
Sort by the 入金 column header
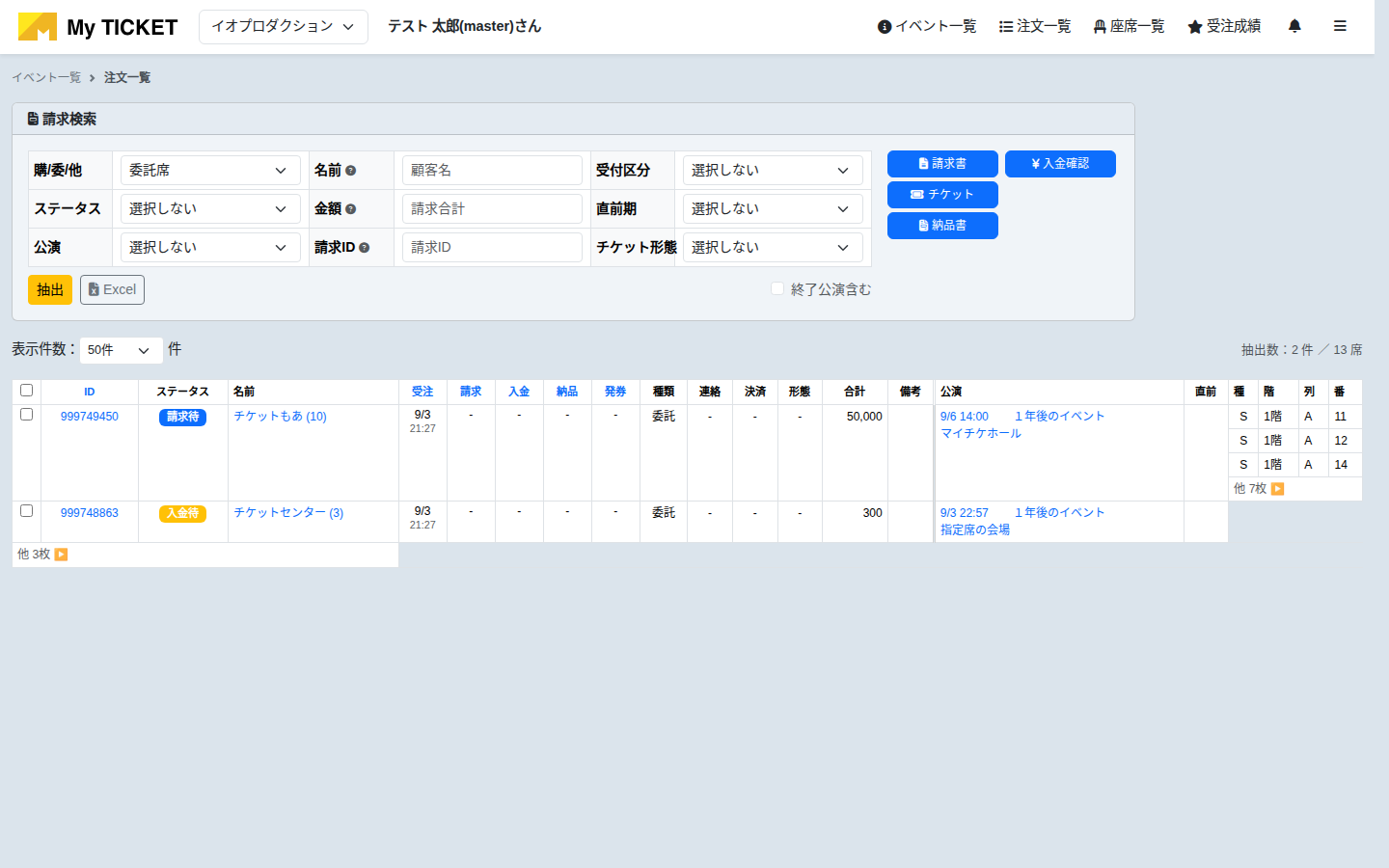point(519,392)
